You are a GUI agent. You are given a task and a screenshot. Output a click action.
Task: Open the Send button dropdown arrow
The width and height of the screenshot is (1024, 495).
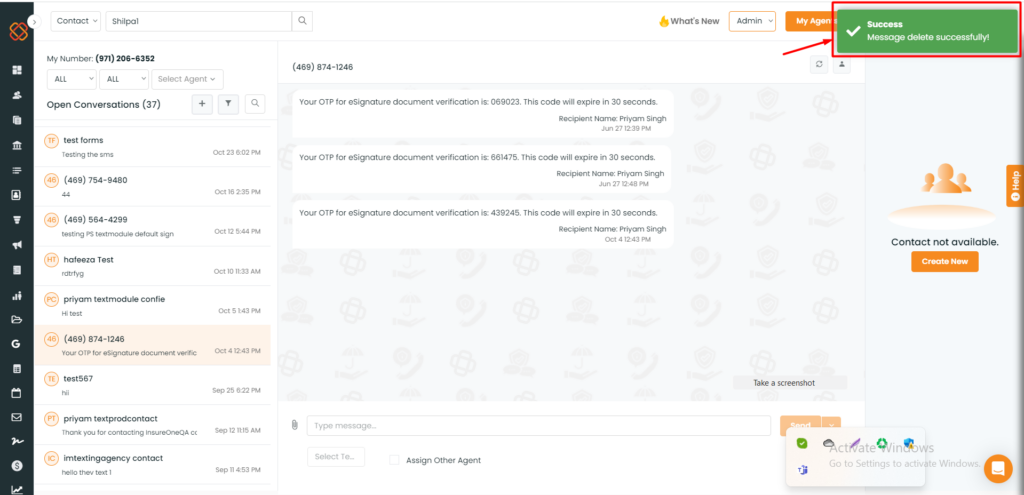(x=831, y=426)
